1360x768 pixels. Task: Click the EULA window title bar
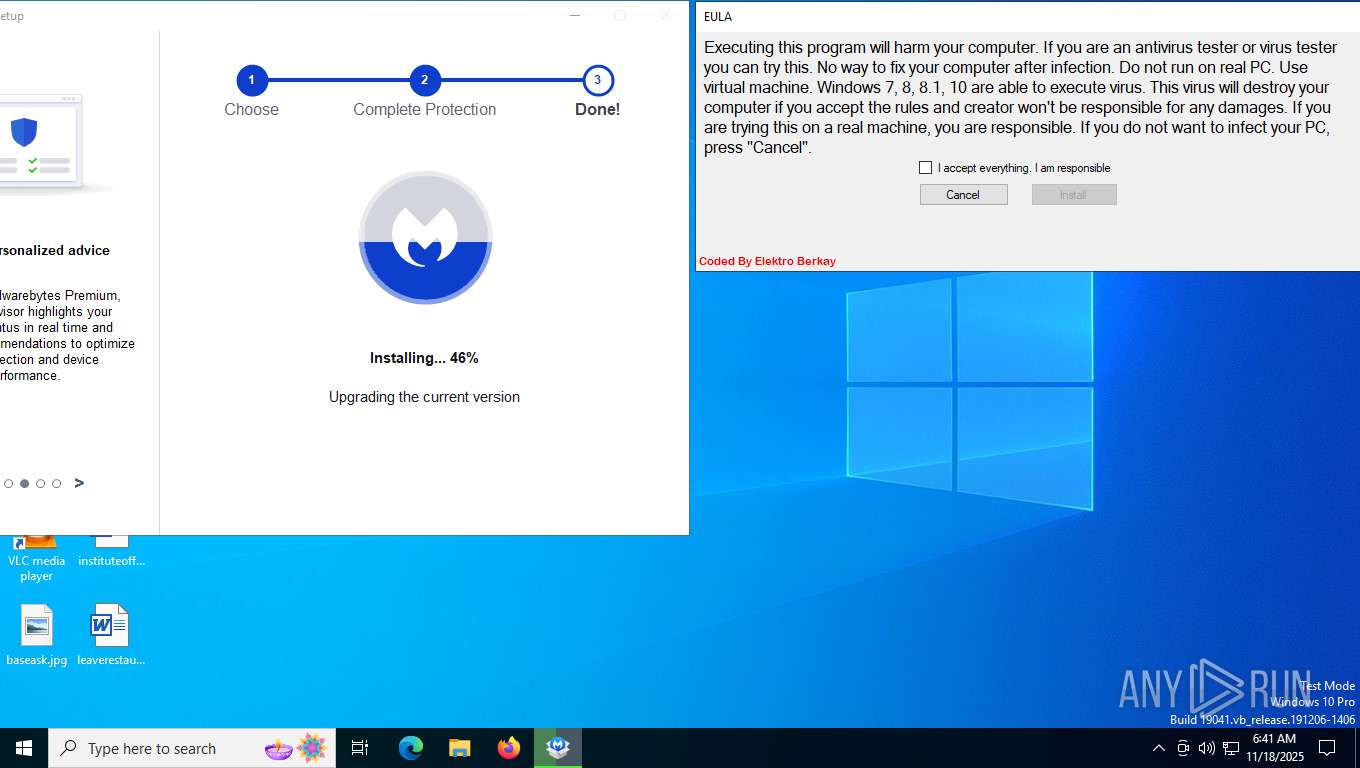tap(1028, 17)
